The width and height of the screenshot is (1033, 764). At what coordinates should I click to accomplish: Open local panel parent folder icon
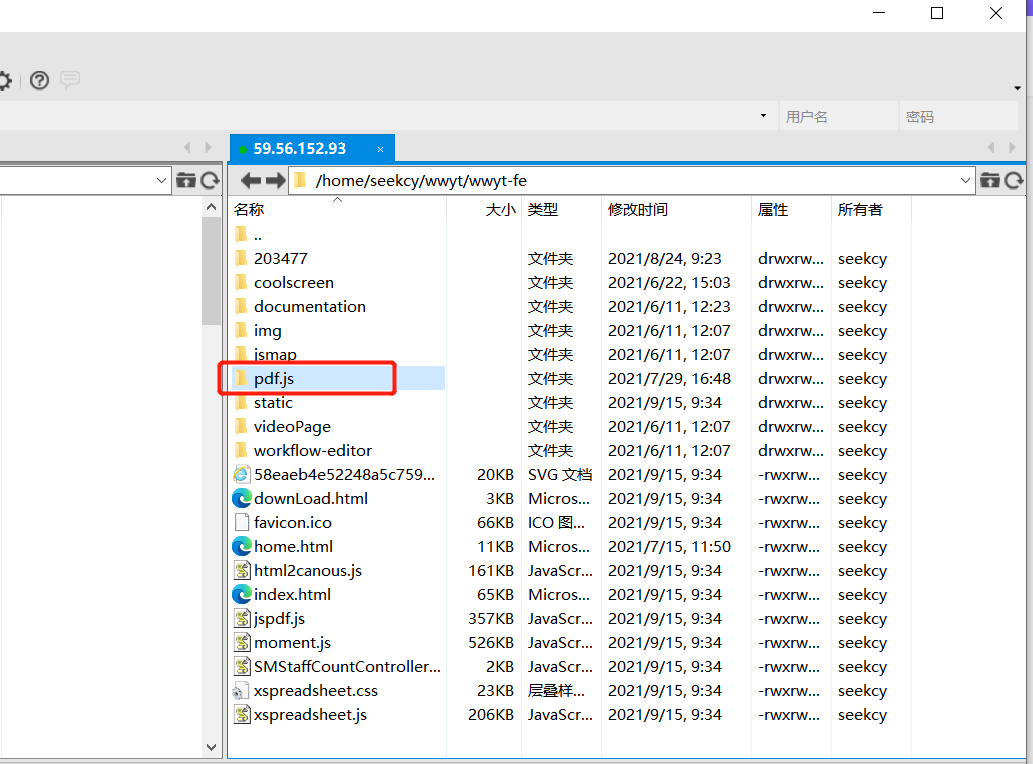coord(186,180)
